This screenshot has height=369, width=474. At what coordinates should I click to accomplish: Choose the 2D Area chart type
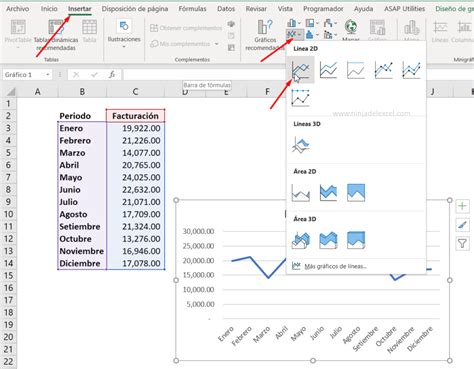301,193
